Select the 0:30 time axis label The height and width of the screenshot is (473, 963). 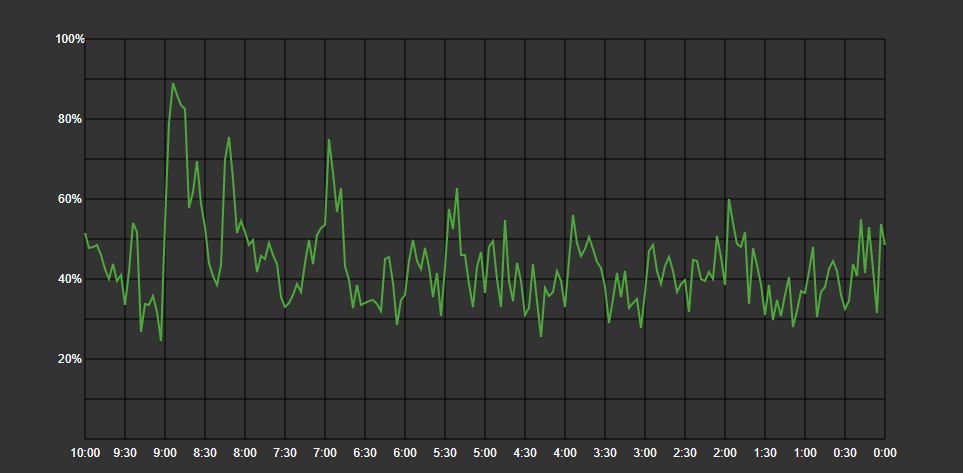pyautogui.click(x=845, y=453)
